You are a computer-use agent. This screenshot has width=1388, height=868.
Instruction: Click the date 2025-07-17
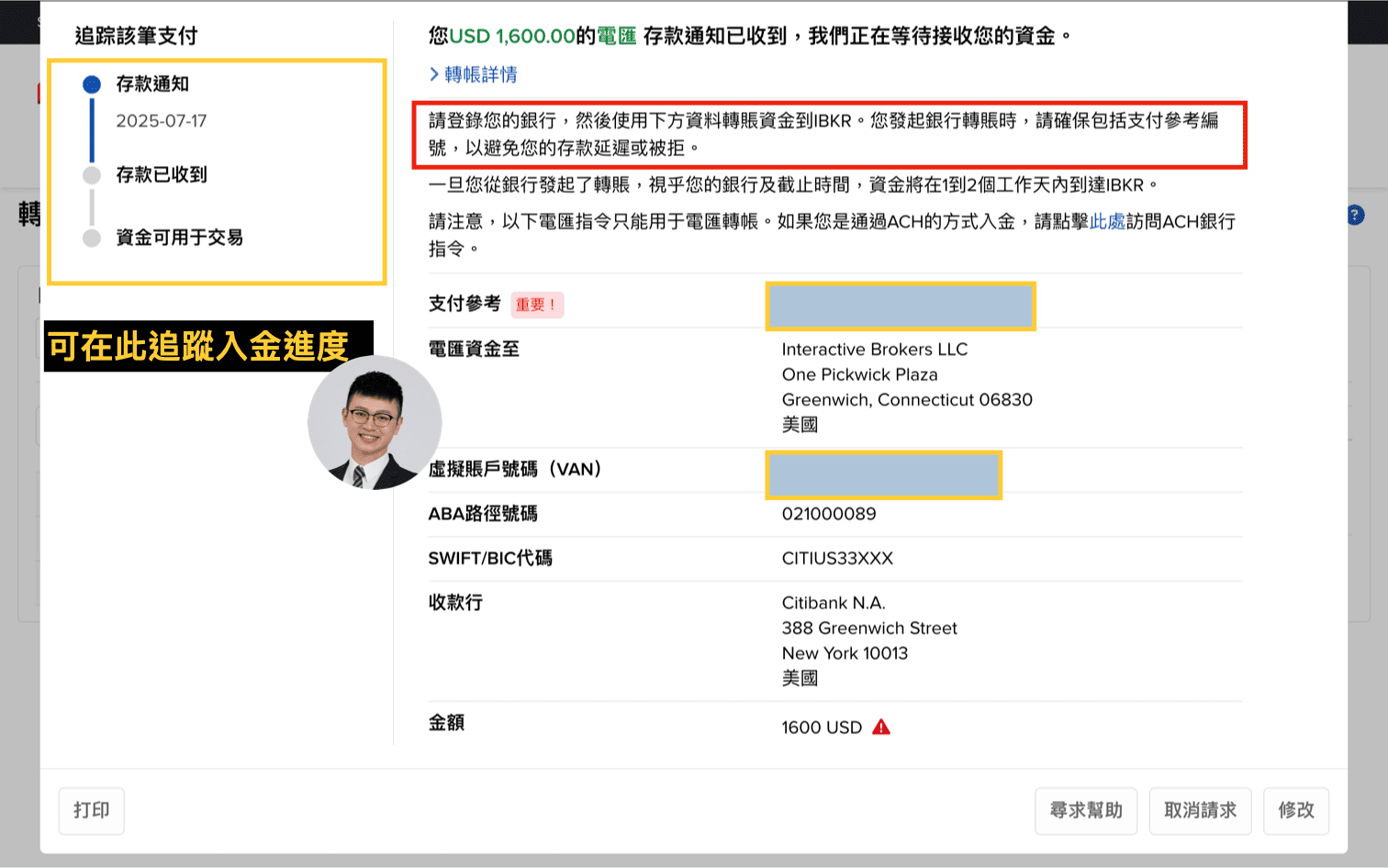point(162,120)
